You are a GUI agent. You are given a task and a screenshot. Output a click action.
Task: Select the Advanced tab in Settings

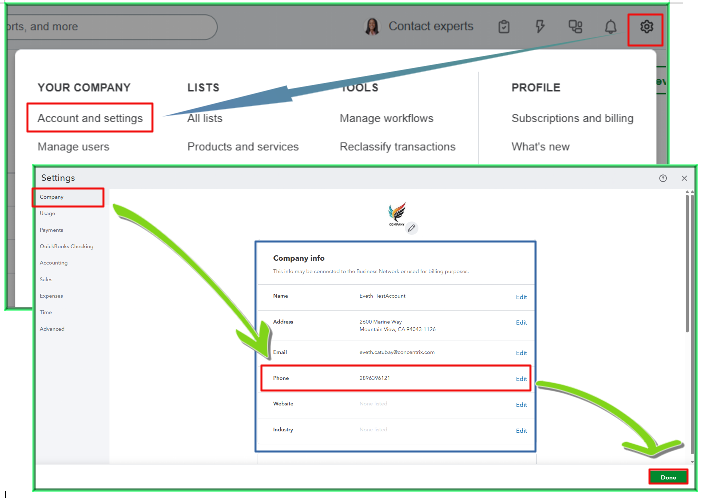52,329
